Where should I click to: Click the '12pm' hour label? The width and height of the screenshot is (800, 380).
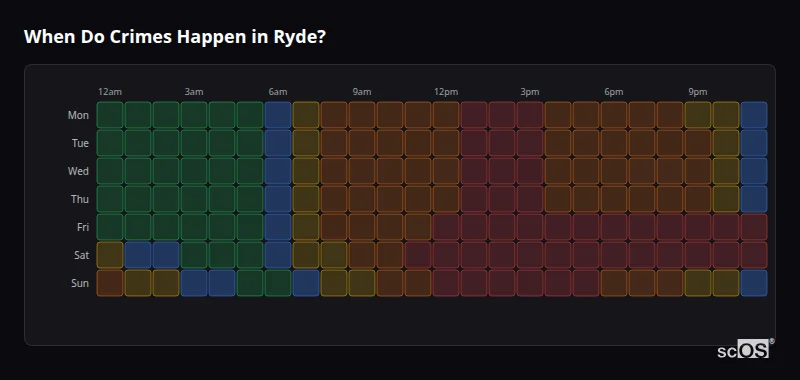(446, 92)
